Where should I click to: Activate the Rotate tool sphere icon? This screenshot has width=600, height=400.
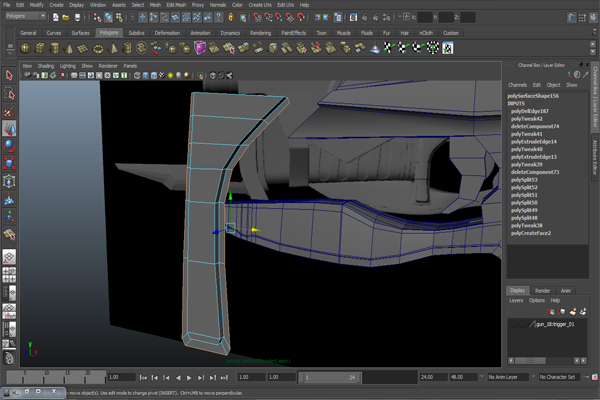pyautogui.click(x=9, y=146)
